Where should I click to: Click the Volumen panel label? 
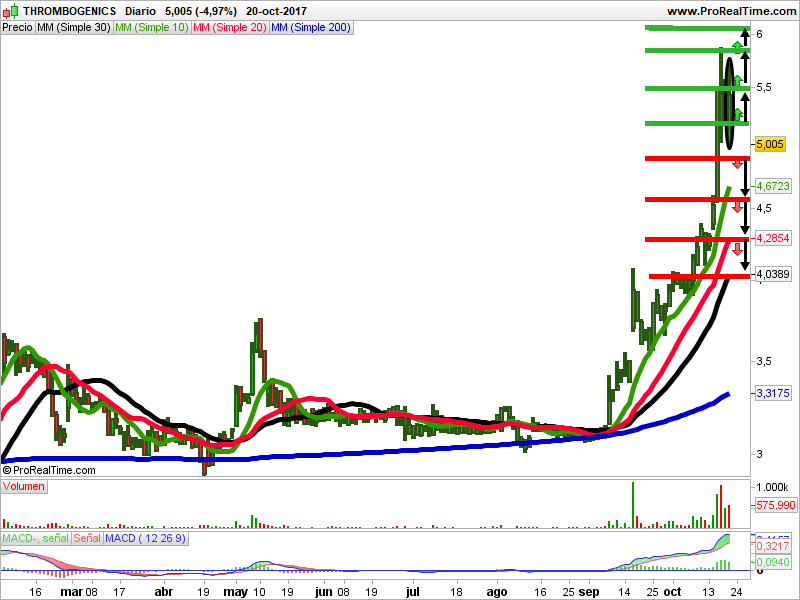(x=23, y=486)
